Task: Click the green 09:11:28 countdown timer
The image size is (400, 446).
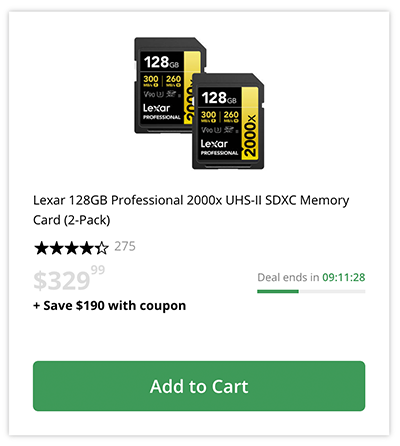Action: (344, 277)
